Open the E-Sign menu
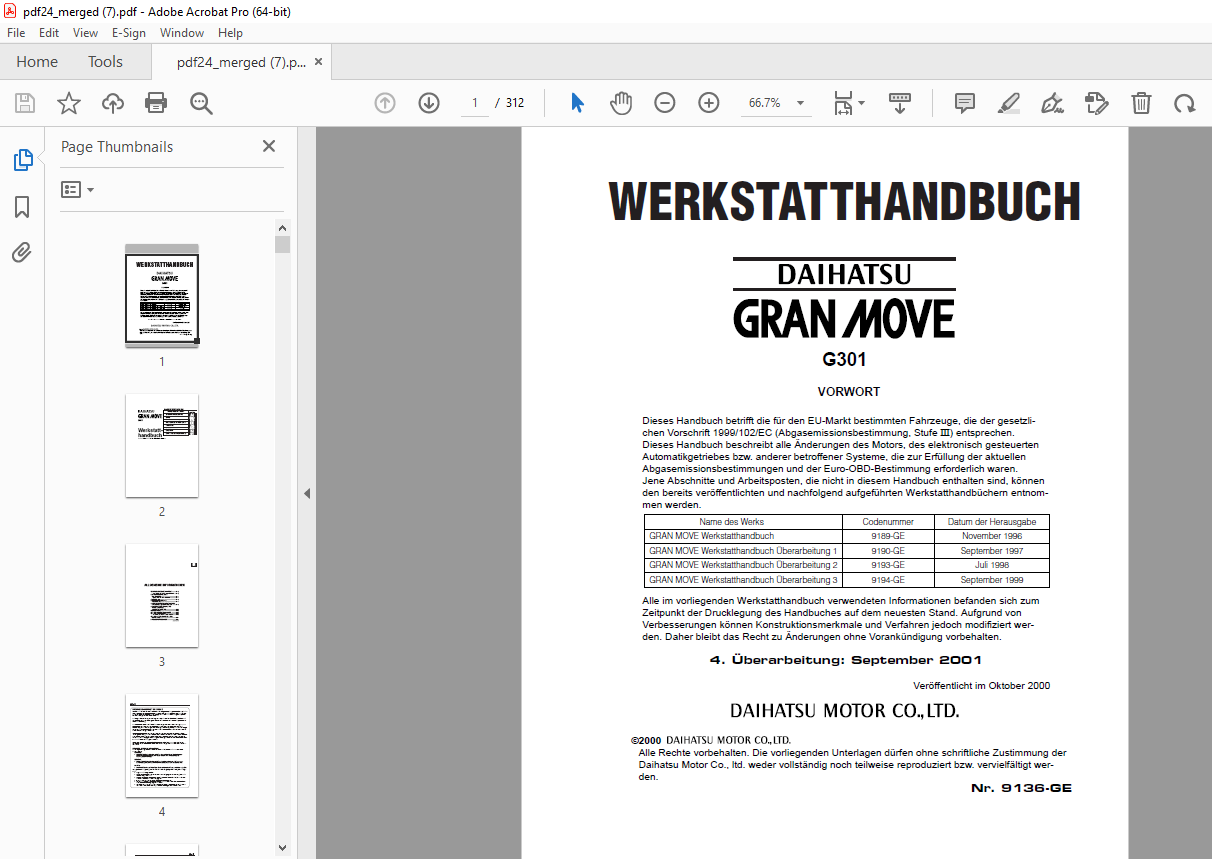The width and height of the screenshot is (1212, 859). pos(129,33)
